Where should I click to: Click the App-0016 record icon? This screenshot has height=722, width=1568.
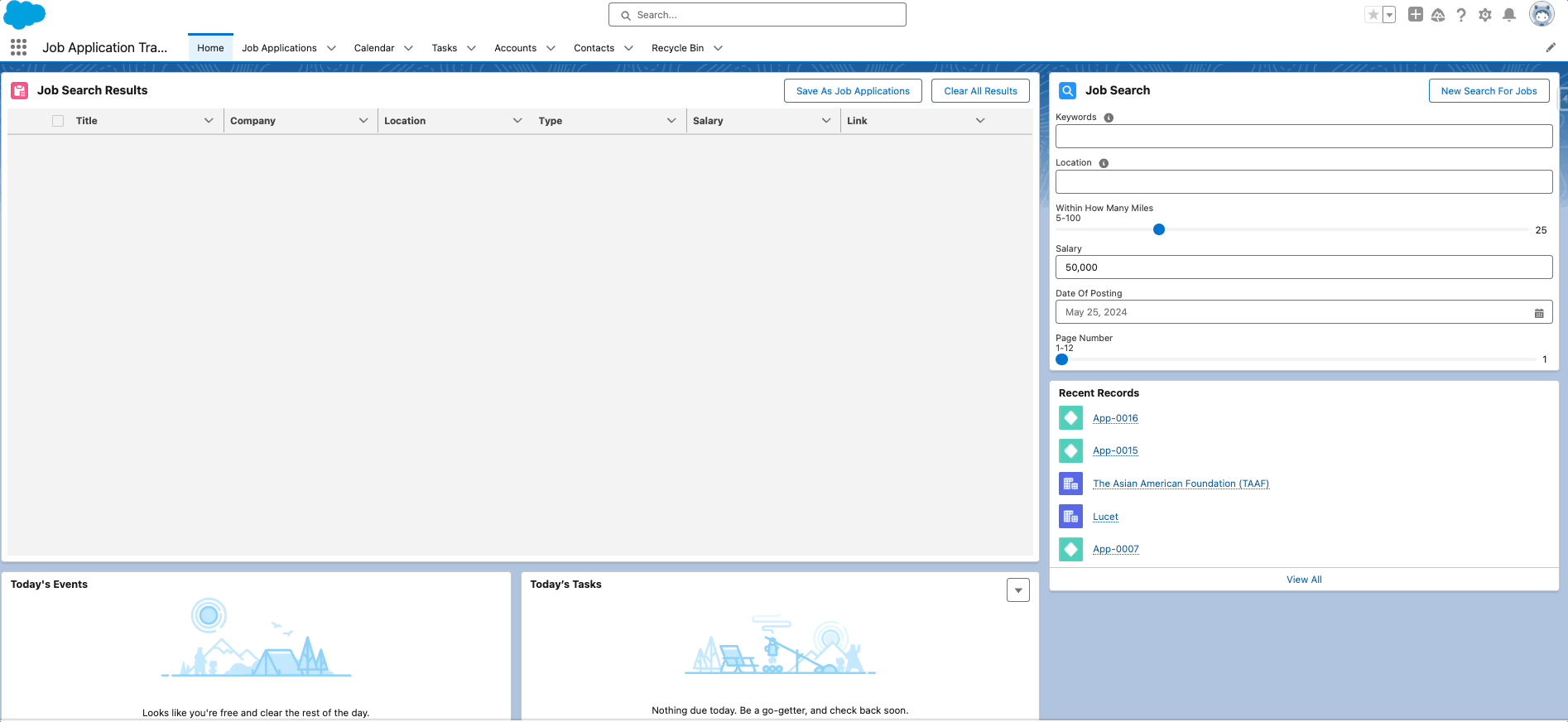pyautogui.click(x=1070, y=418)
